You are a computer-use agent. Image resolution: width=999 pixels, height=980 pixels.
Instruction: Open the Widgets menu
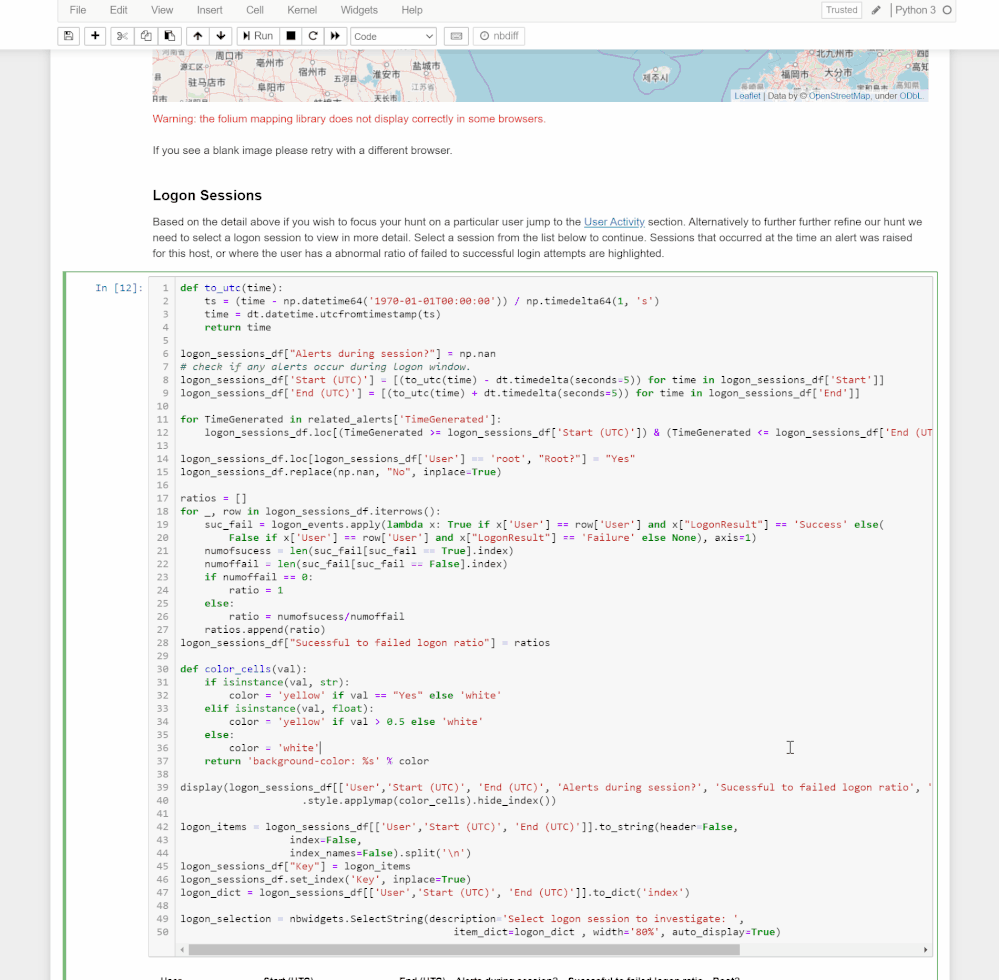(359, 10)
